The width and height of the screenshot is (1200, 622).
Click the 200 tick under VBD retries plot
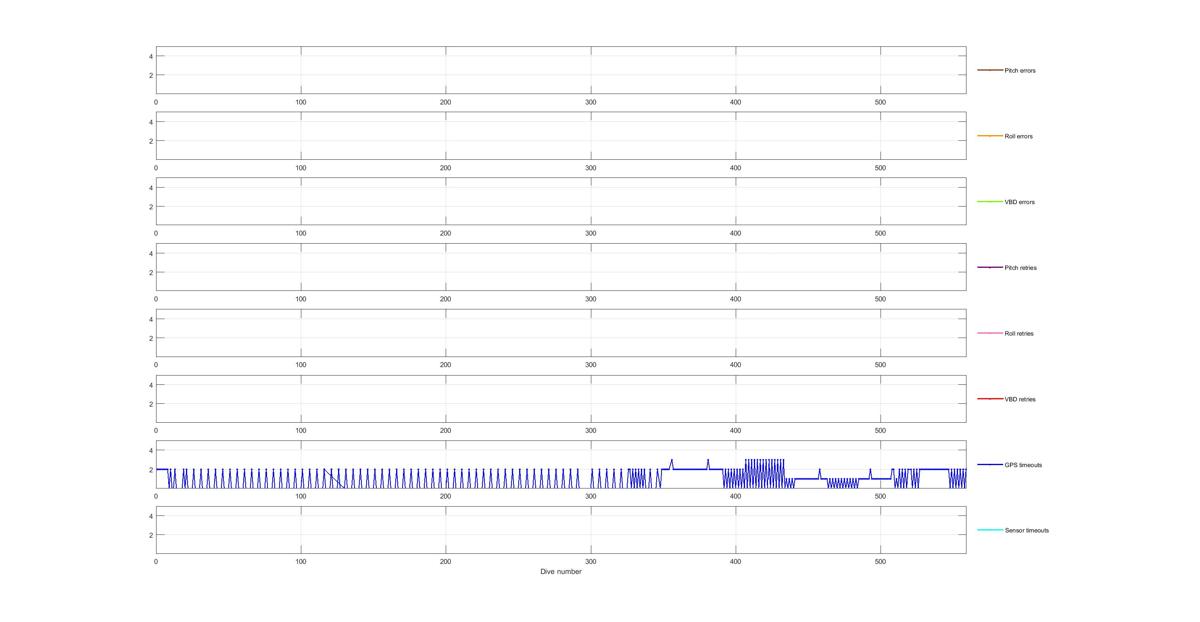(x=446, y=430)
